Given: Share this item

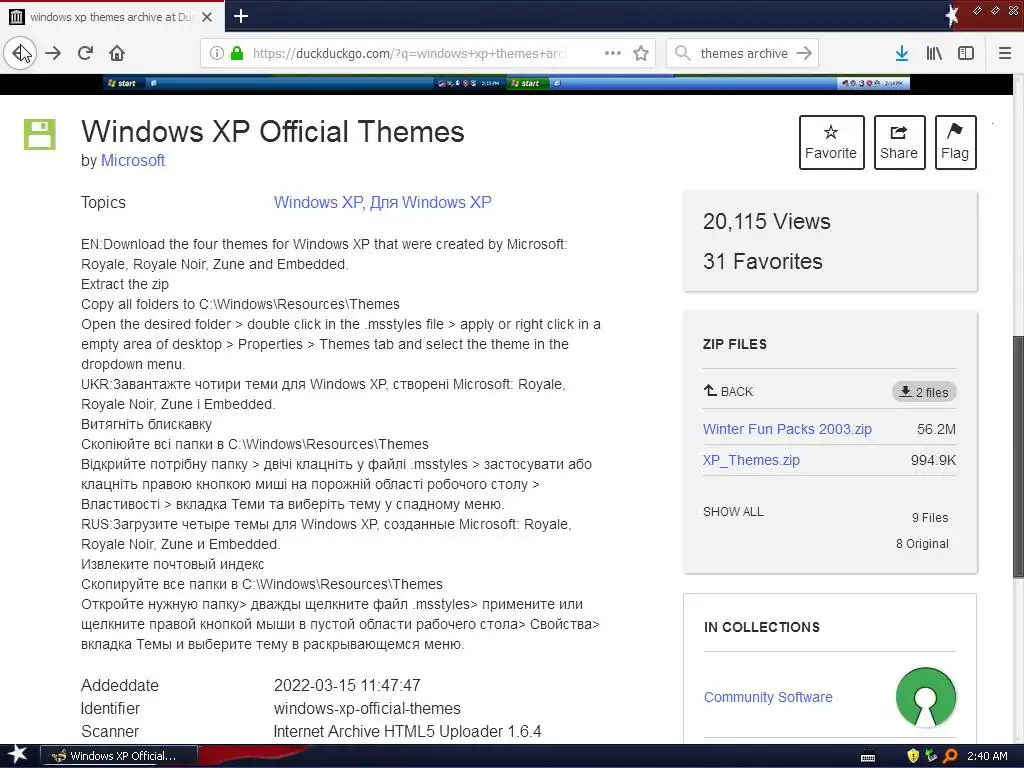Looking at the screenshot, I should (899, 142).
